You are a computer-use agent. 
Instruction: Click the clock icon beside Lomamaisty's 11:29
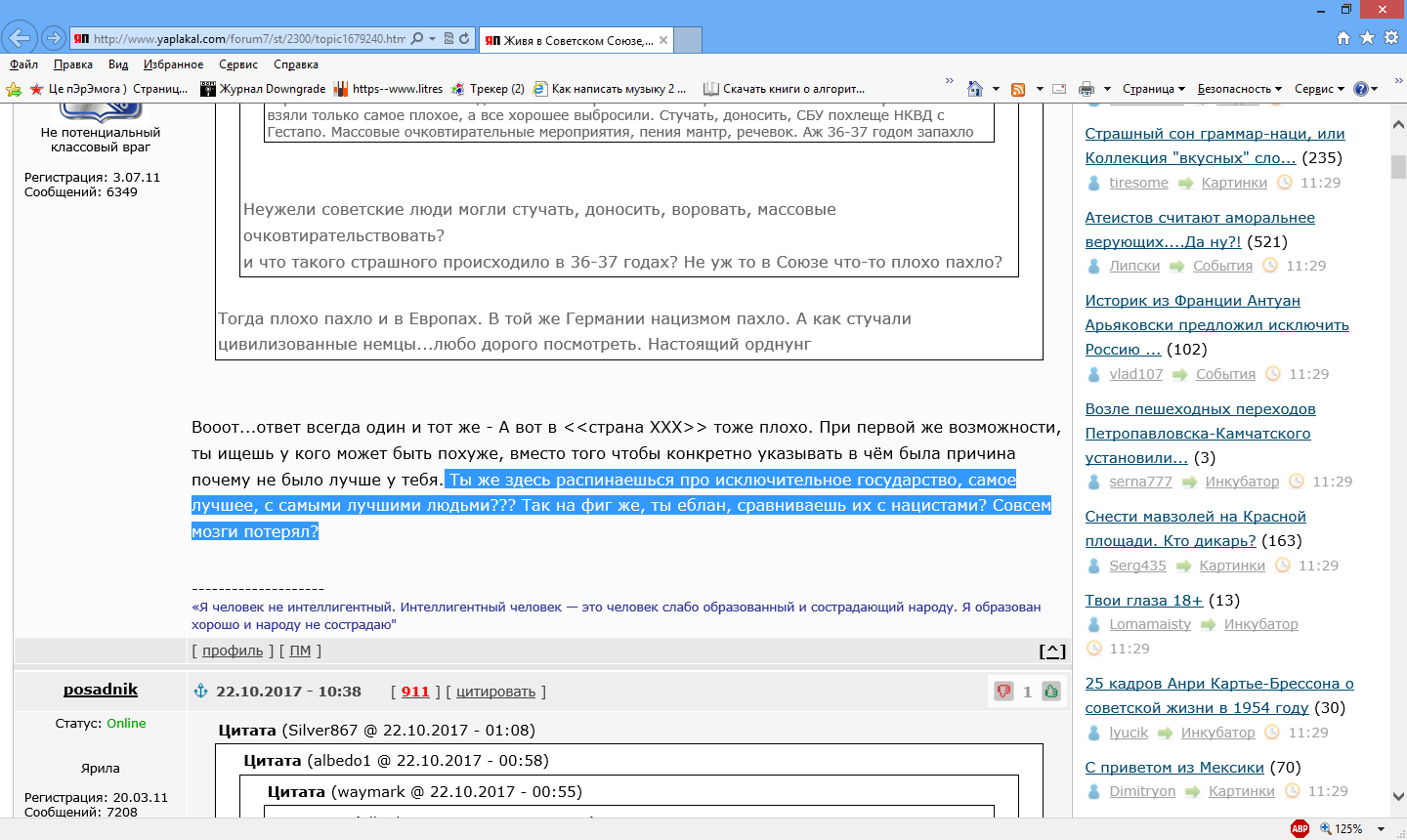point(1094,648)
